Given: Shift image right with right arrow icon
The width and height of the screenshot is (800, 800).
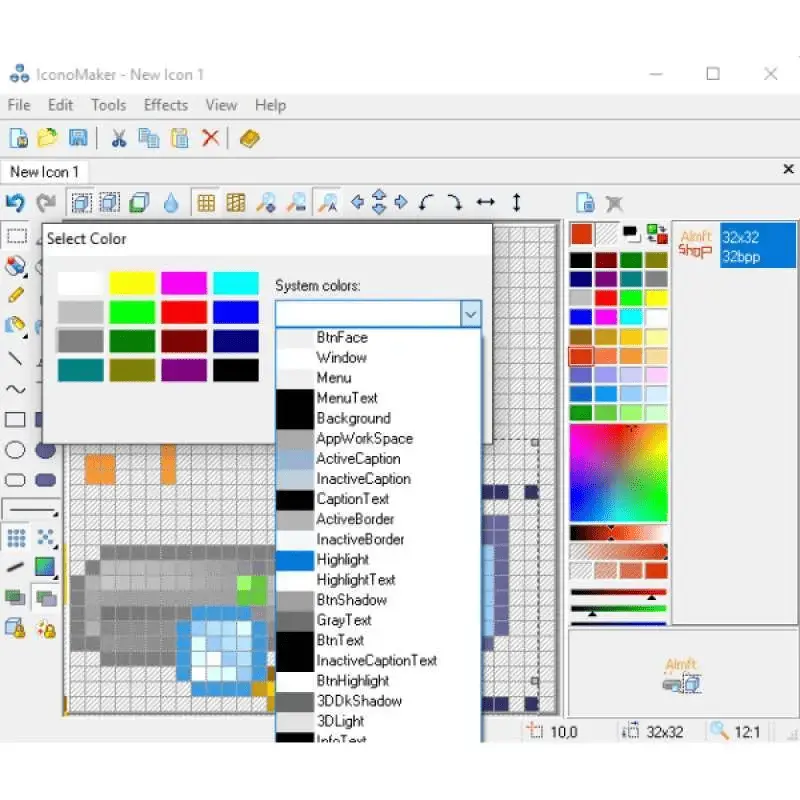Looking at the screenshot, I should (x=401, y=203).
